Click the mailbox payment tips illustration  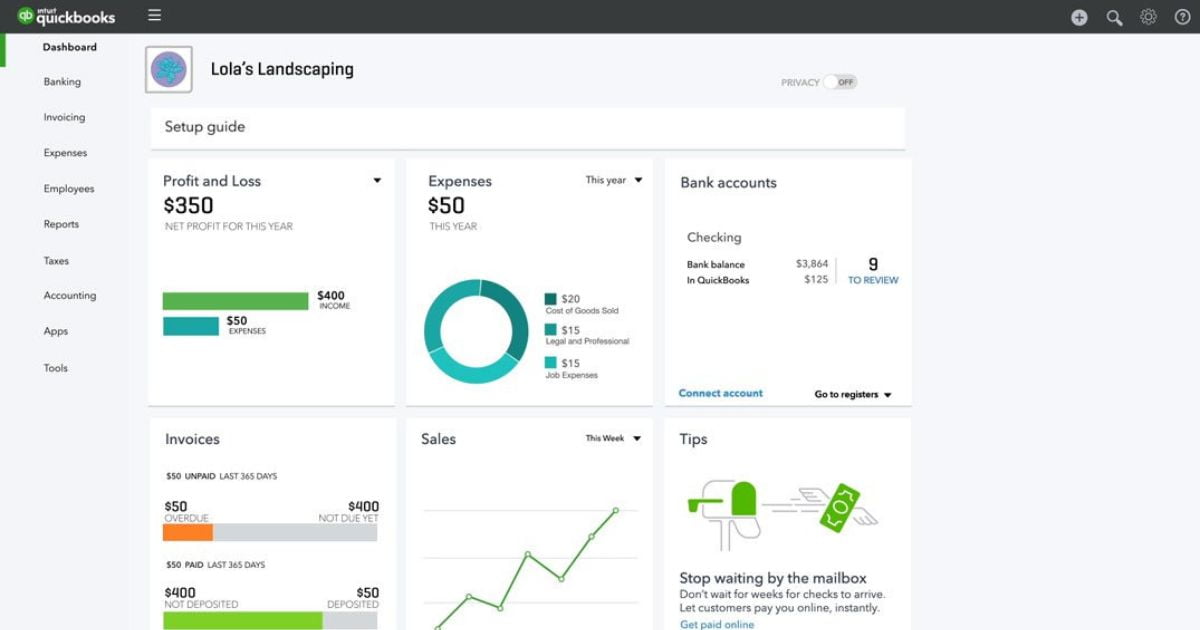pyautogui.click(x=782, y=513)
